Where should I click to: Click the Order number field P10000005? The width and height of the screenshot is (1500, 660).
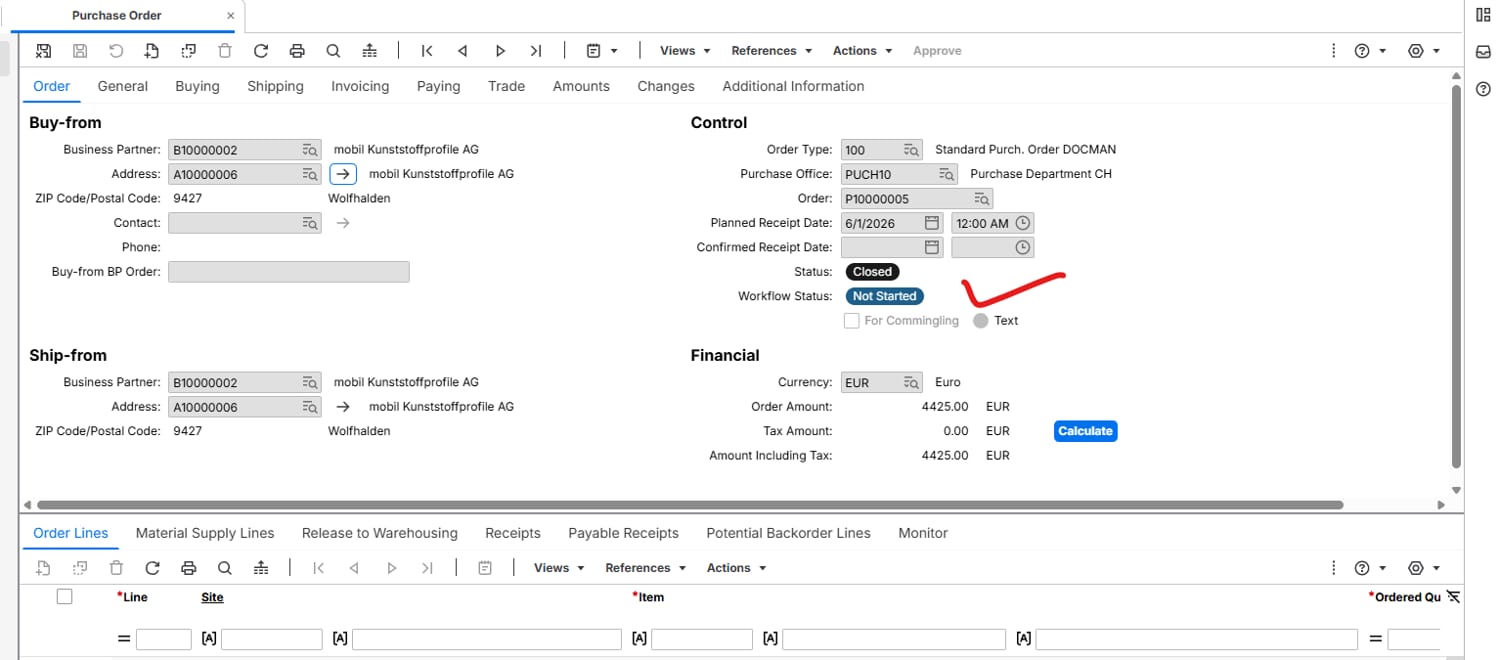pos(917,198)
